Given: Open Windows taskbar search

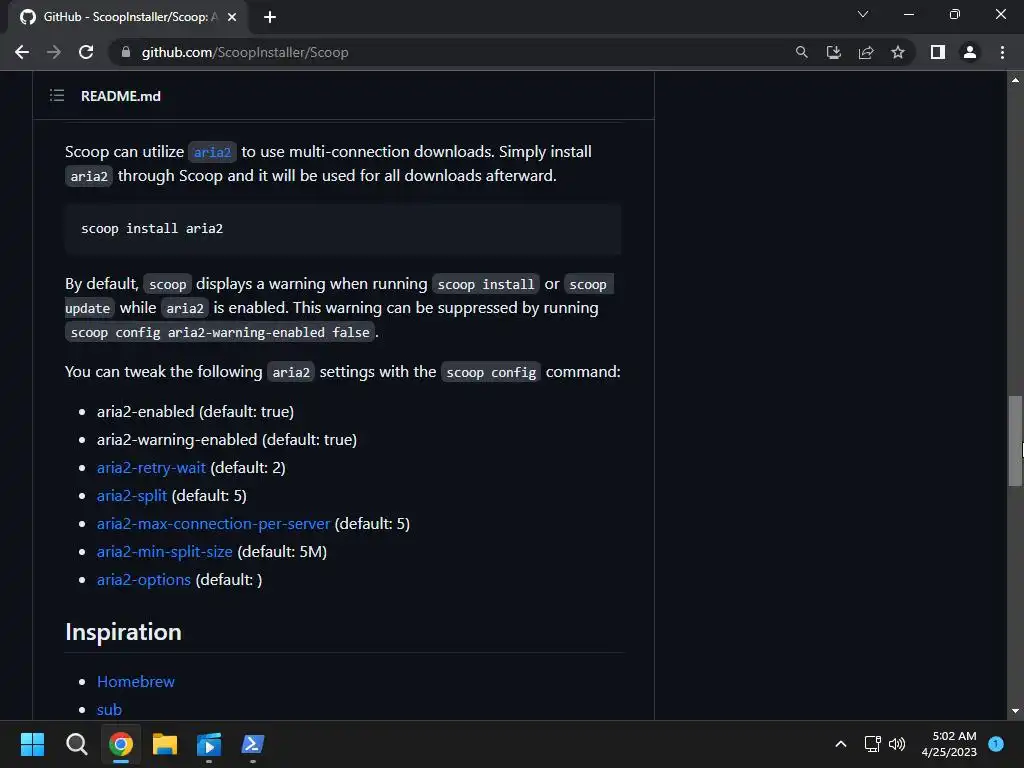Looking at the screenshot, I should (76, 744).
